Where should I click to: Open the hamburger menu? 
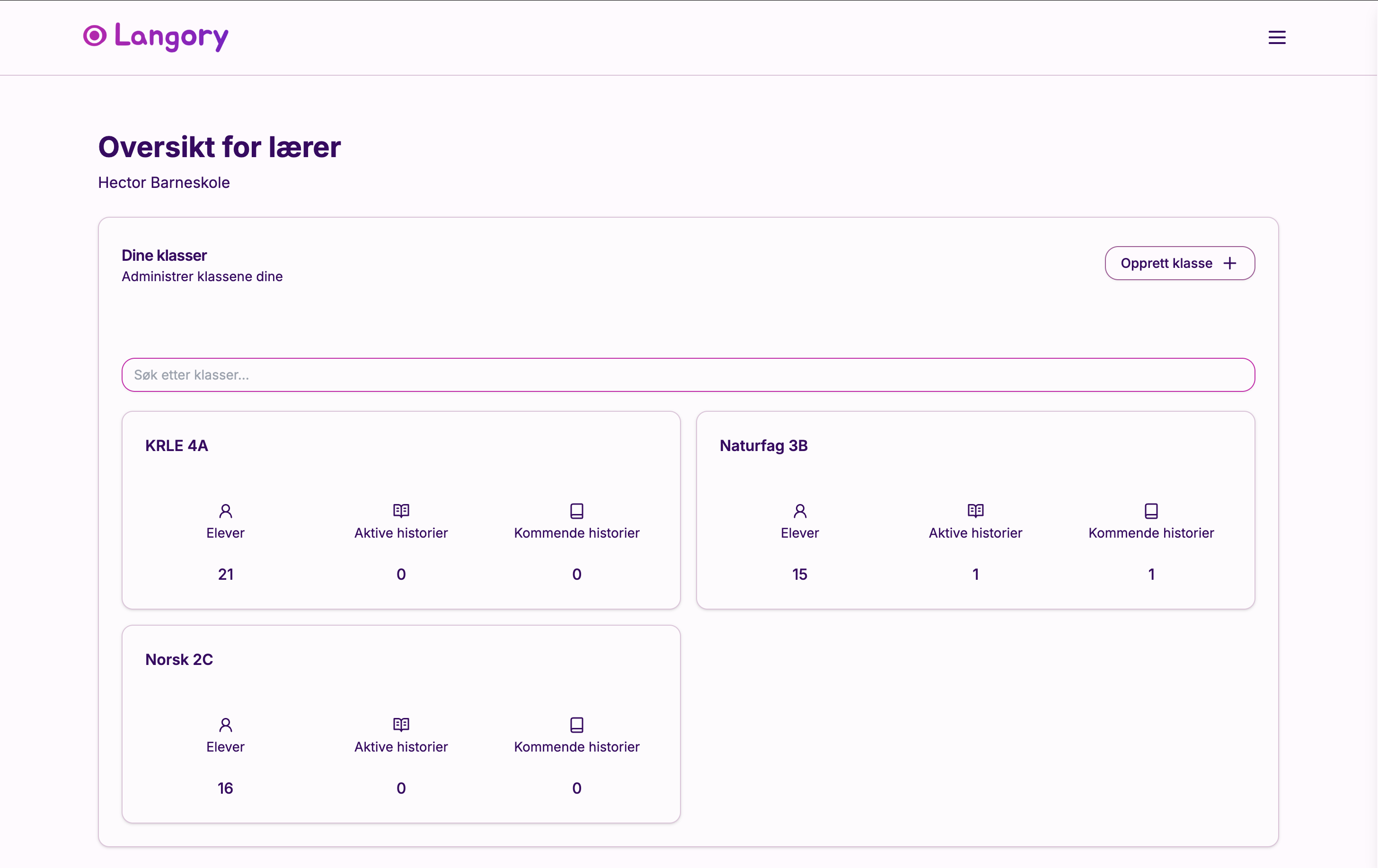(x=1277, y=38)
